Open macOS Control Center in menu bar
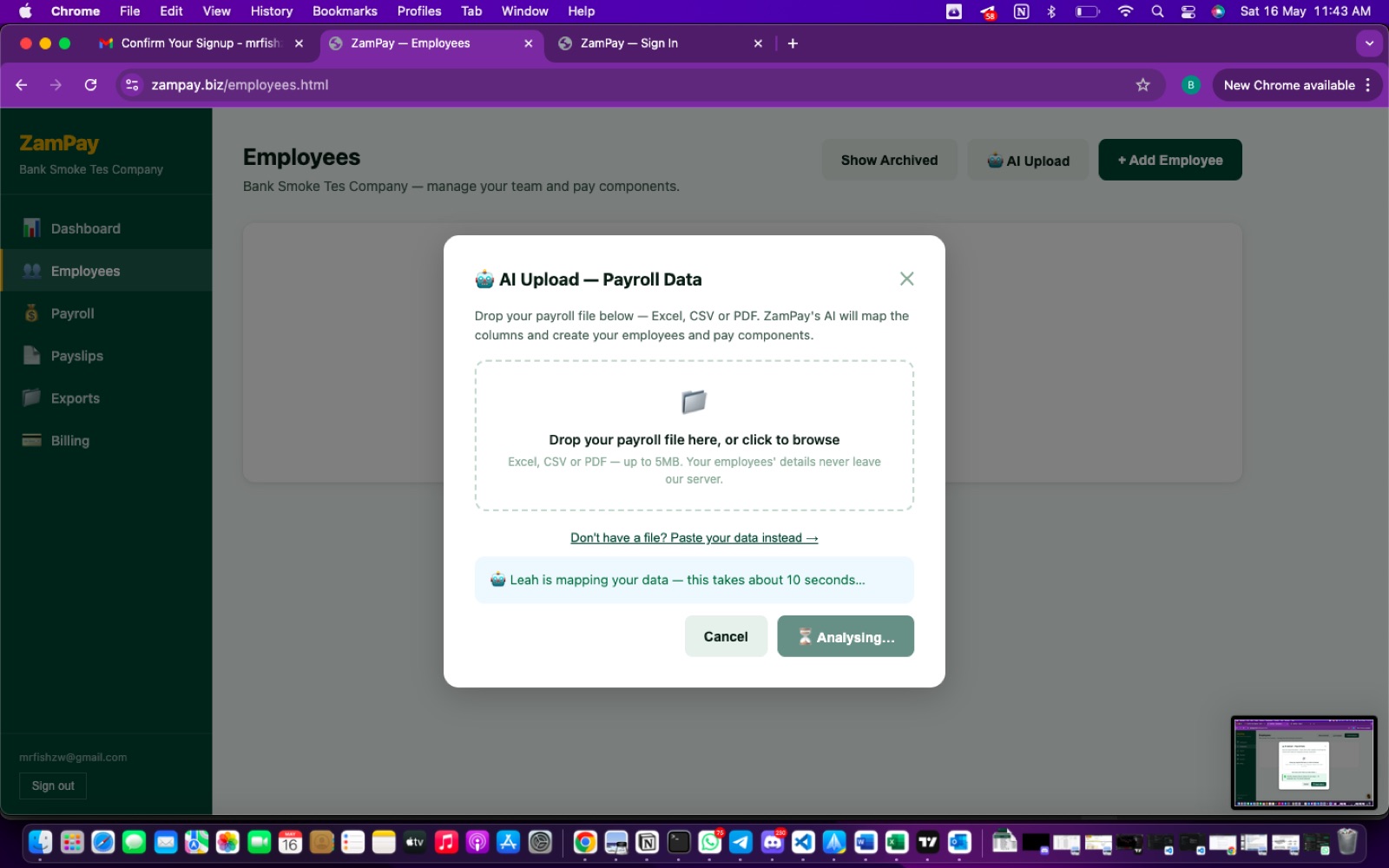1389x868 pixels. tap(1188, 11)
